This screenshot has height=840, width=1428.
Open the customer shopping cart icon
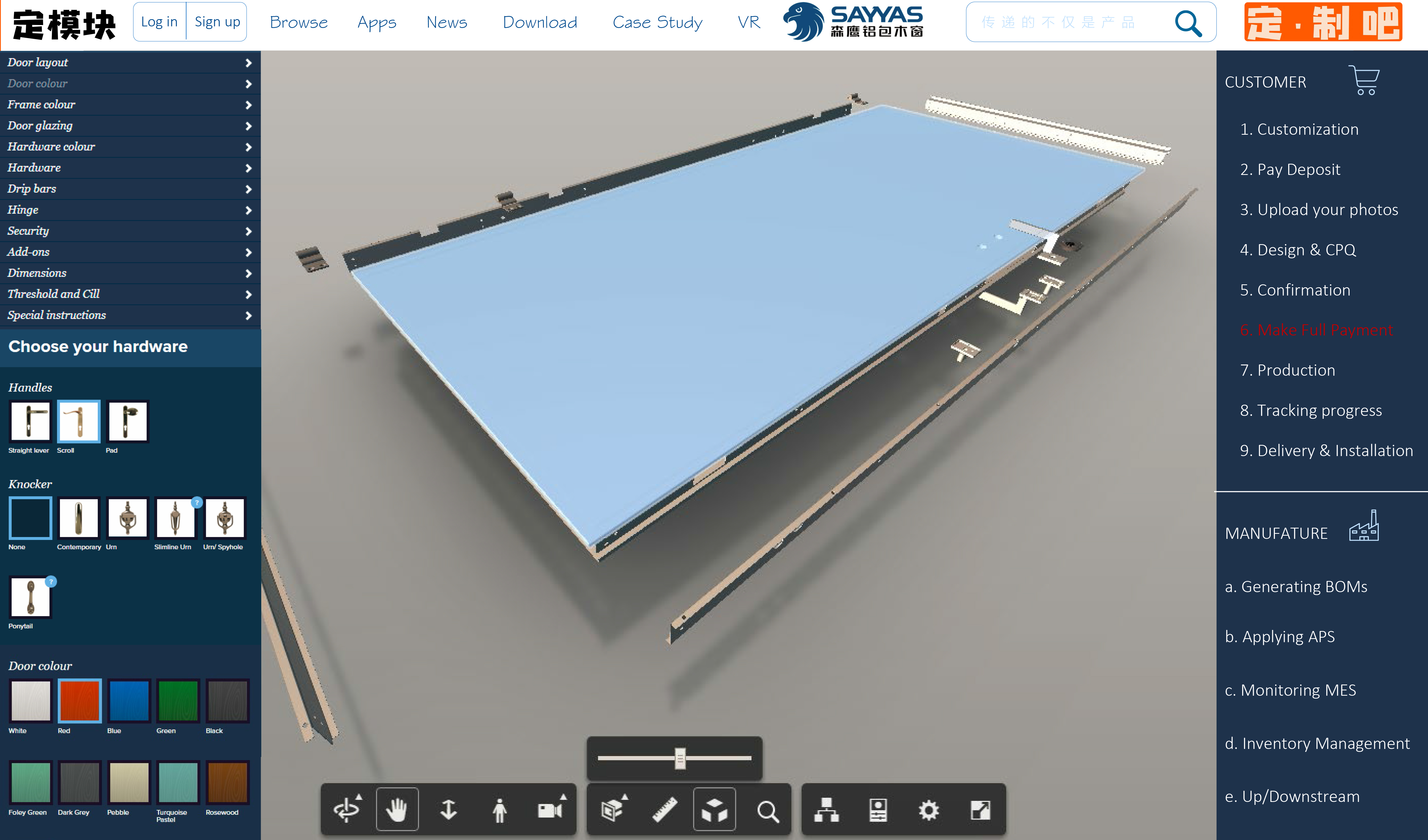[1365, 80]
